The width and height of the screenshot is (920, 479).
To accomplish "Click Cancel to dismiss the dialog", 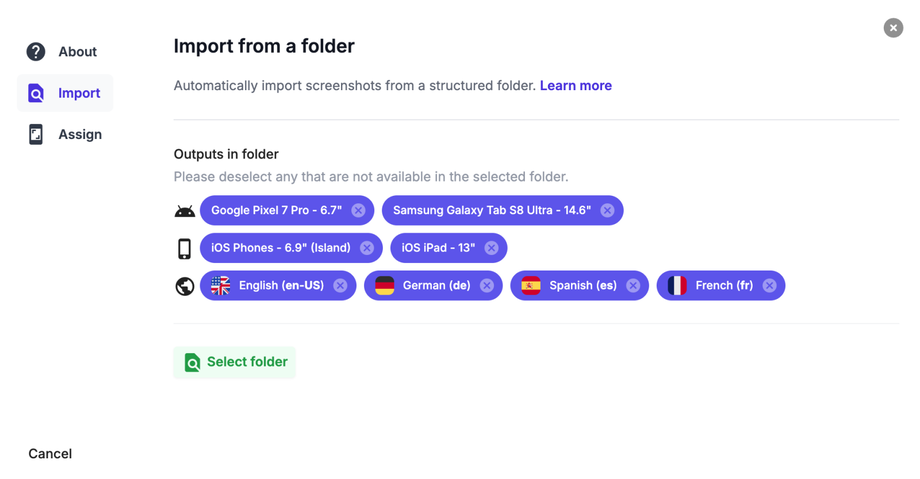I will (x=50, y=454).
